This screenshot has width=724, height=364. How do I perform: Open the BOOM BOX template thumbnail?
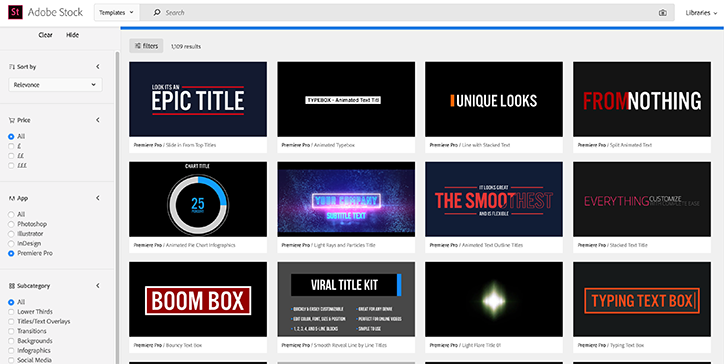198,299
